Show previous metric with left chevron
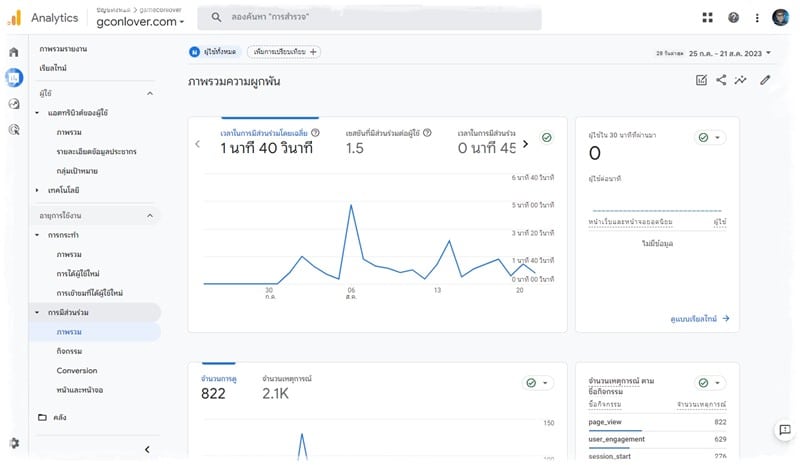 197,144
